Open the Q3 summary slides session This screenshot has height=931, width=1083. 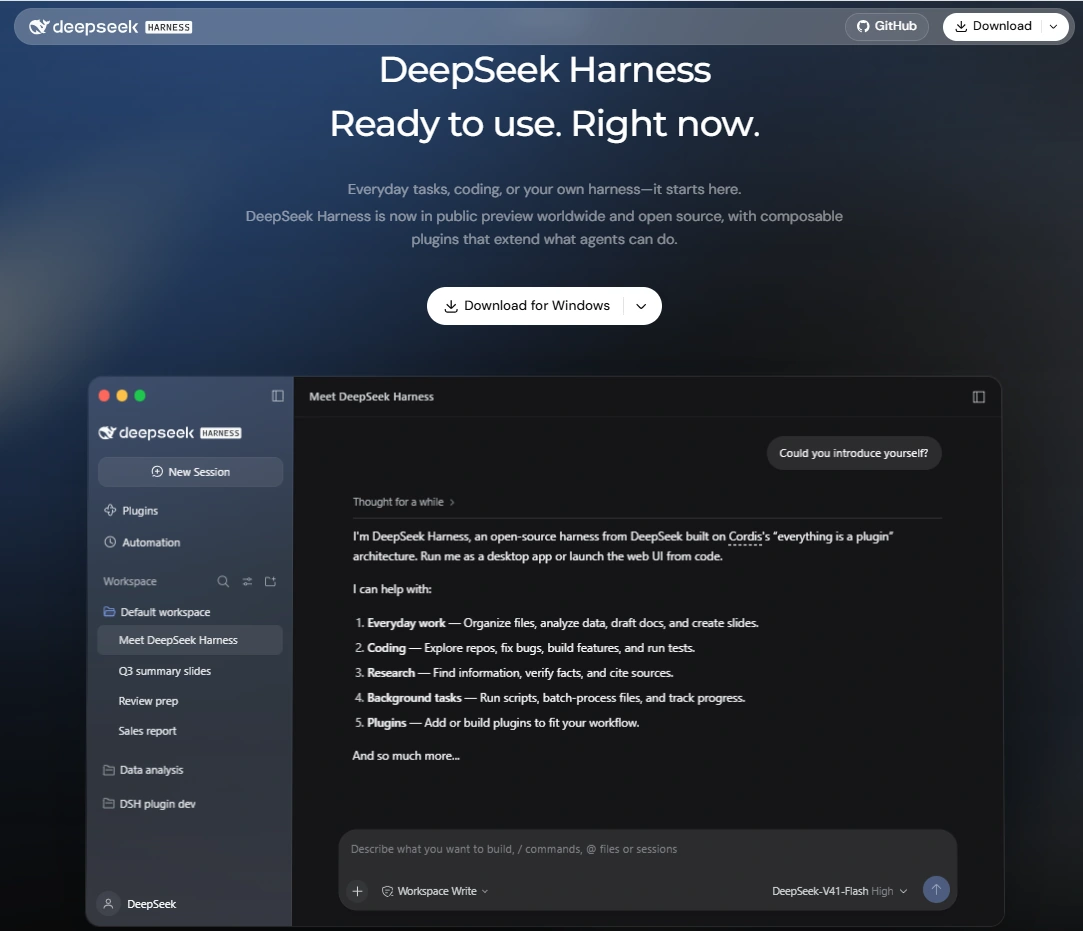point(164,671)
